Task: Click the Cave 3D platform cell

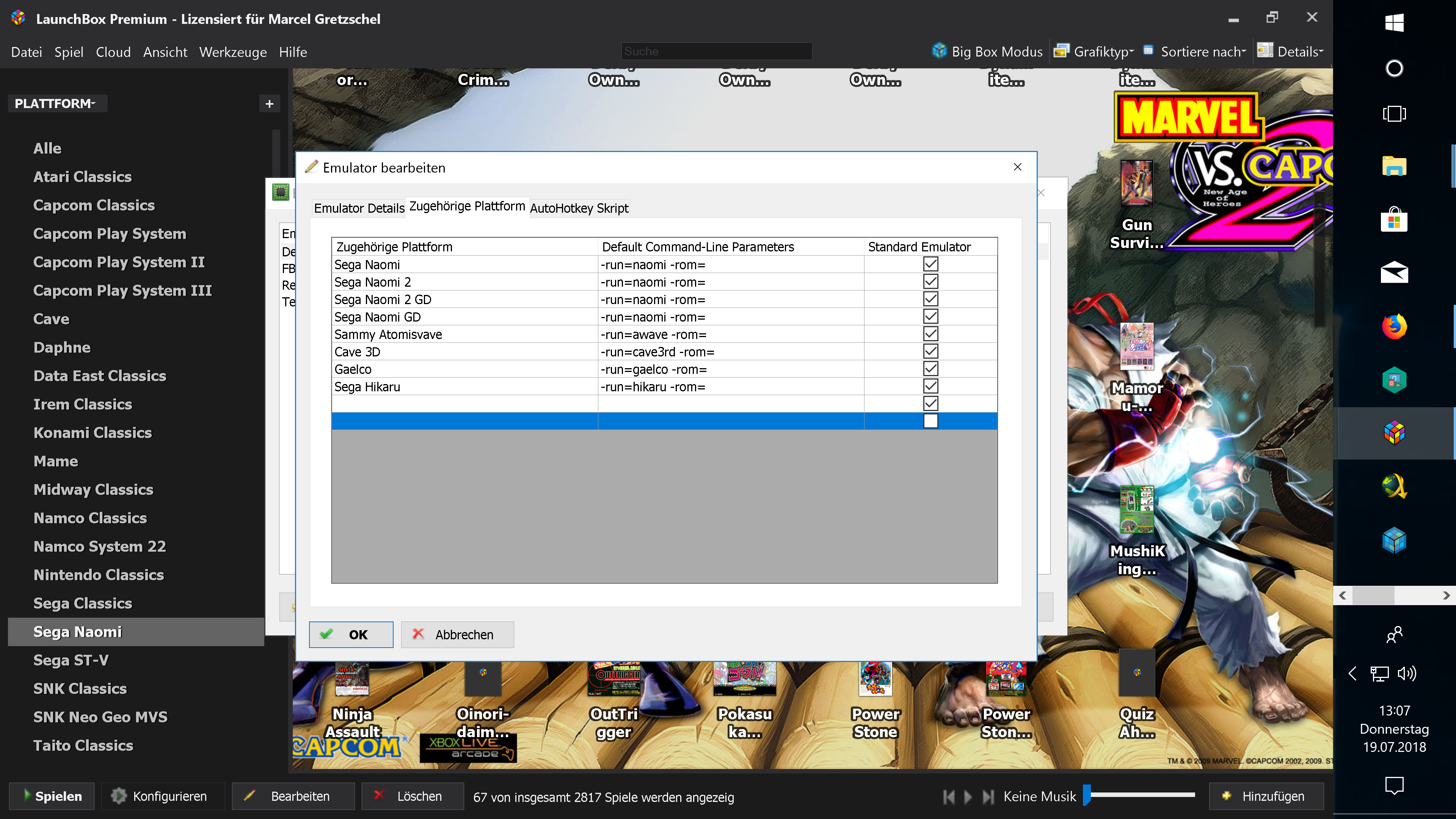Action: tap(464, 352)
